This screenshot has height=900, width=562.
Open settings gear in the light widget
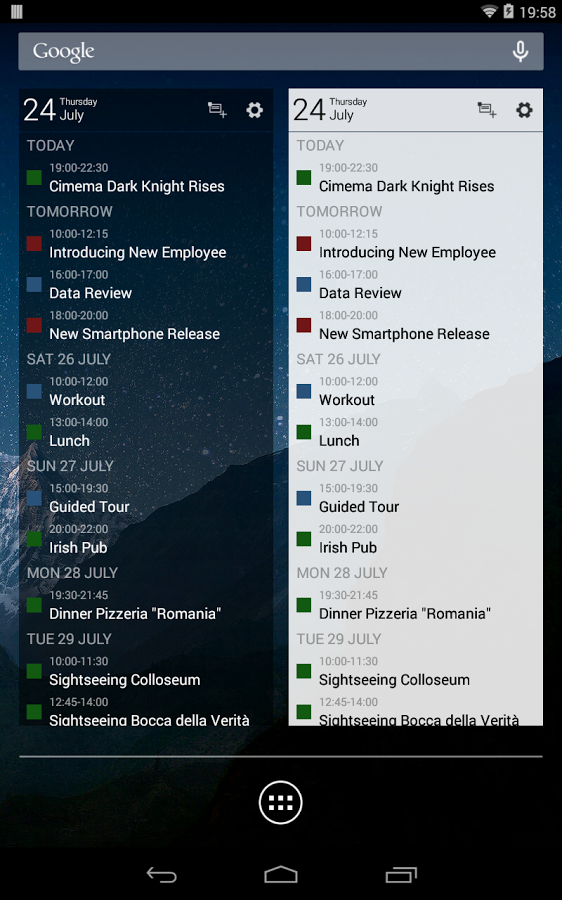click(524, 110)
